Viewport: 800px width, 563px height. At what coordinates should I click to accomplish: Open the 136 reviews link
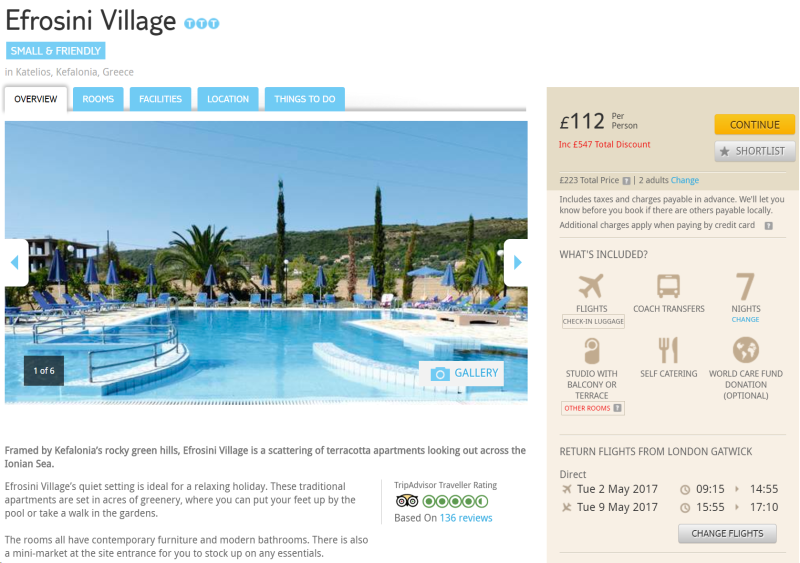click(x=466, y=518)
